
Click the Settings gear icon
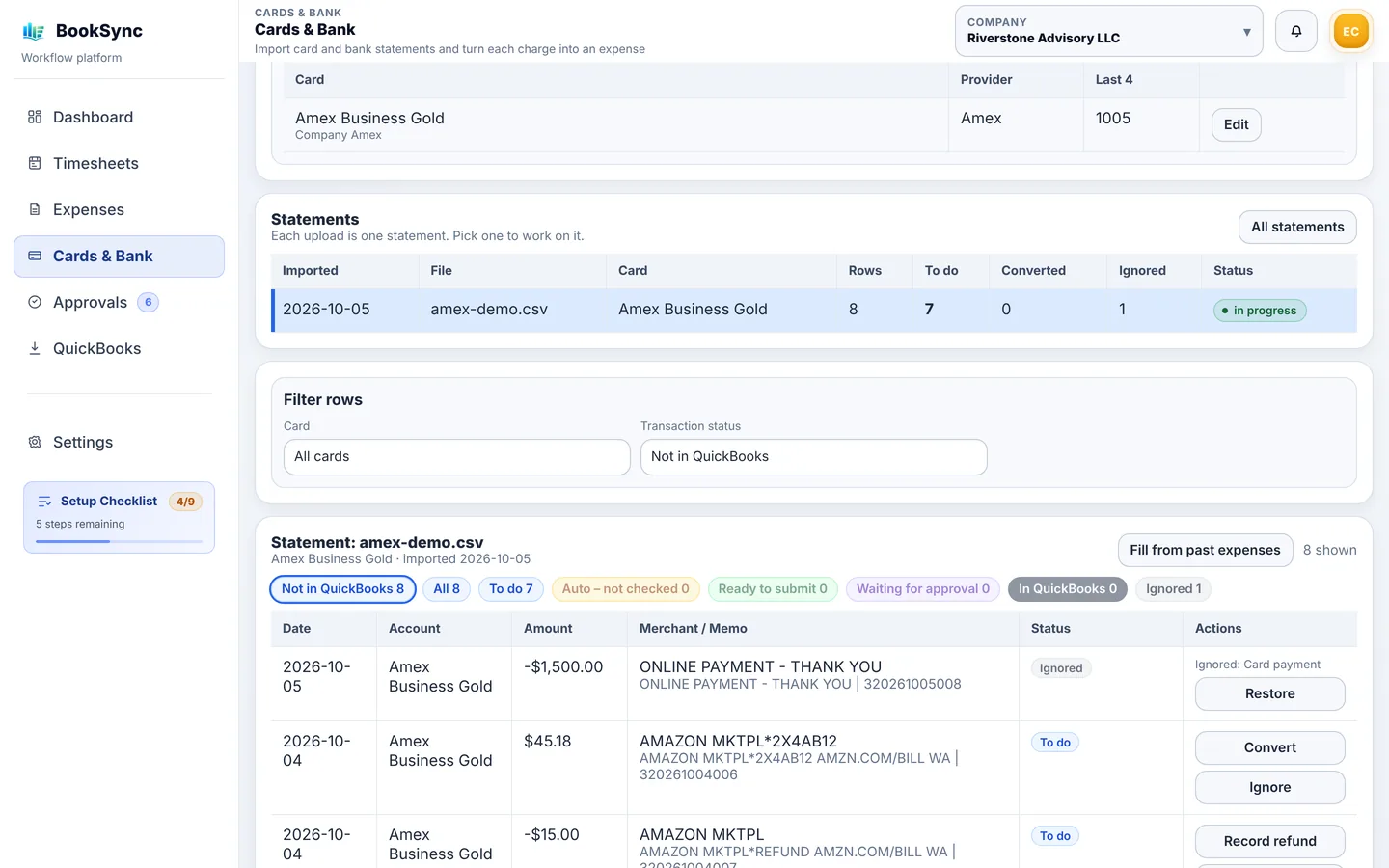coord(35,442)
